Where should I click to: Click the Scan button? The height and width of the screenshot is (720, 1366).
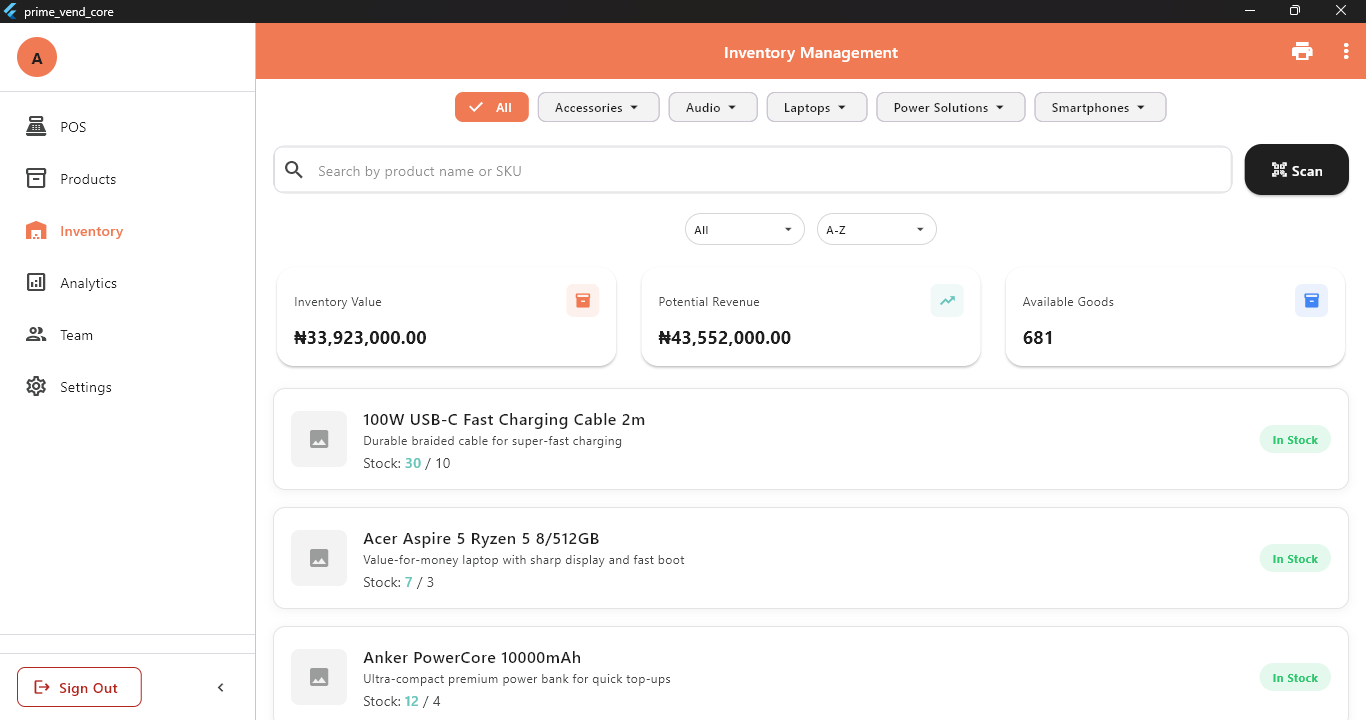[x=1296, y=170]
